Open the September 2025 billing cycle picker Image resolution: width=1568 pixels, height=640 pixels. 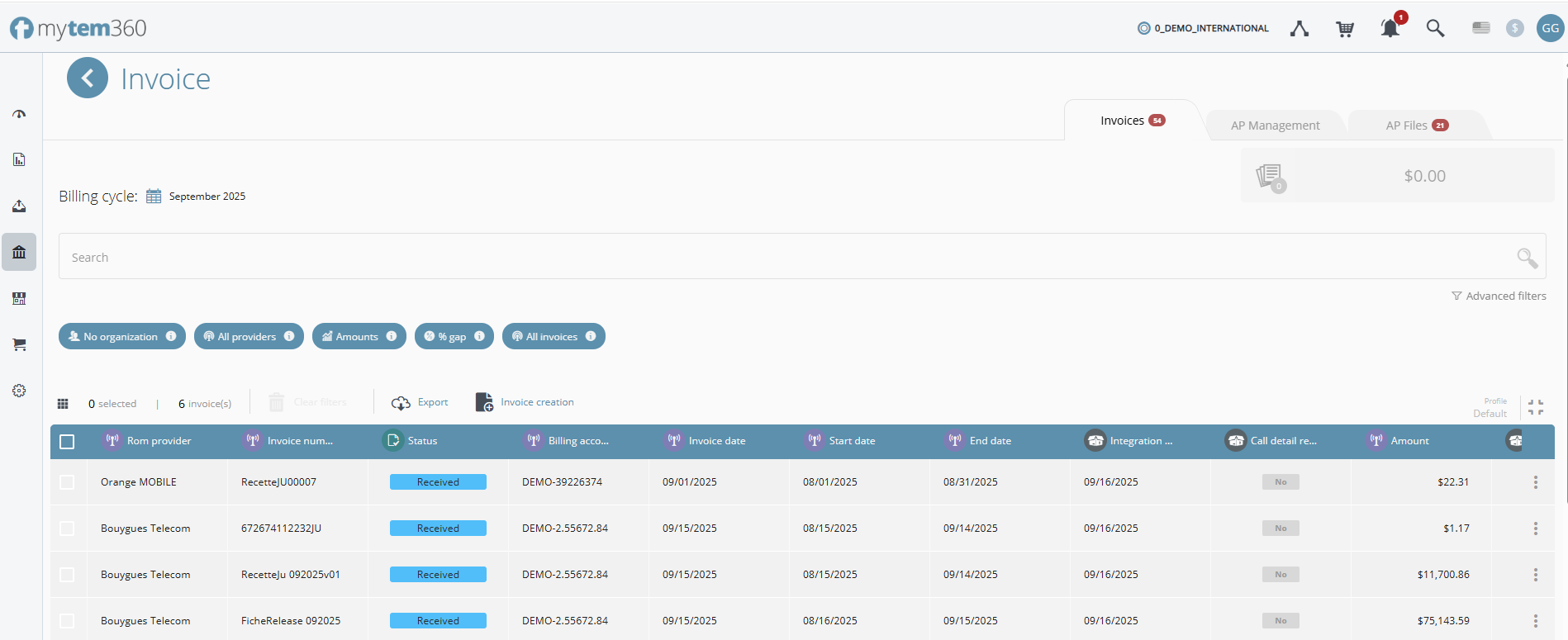[207, 197]
